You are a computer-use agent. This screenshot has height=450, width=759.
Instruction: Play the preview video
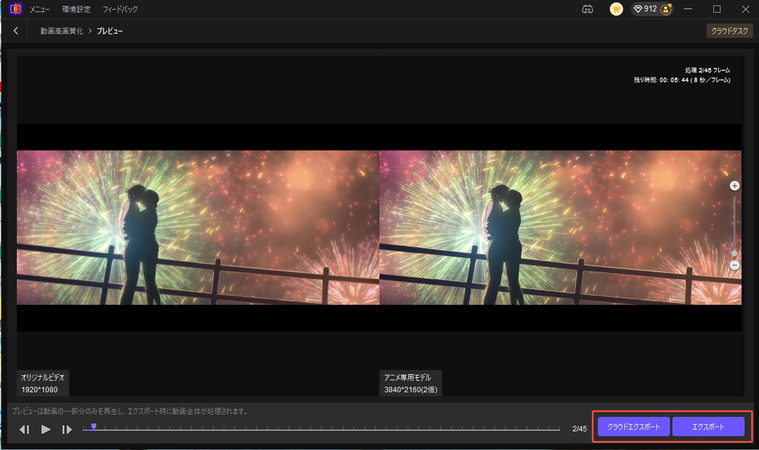click(x=46, y=429)
